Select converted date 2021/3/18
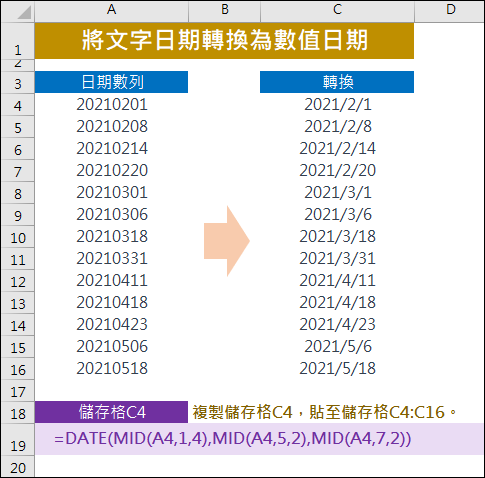The width and height of the screenshot is (485, 478). [x=337, y=237]
